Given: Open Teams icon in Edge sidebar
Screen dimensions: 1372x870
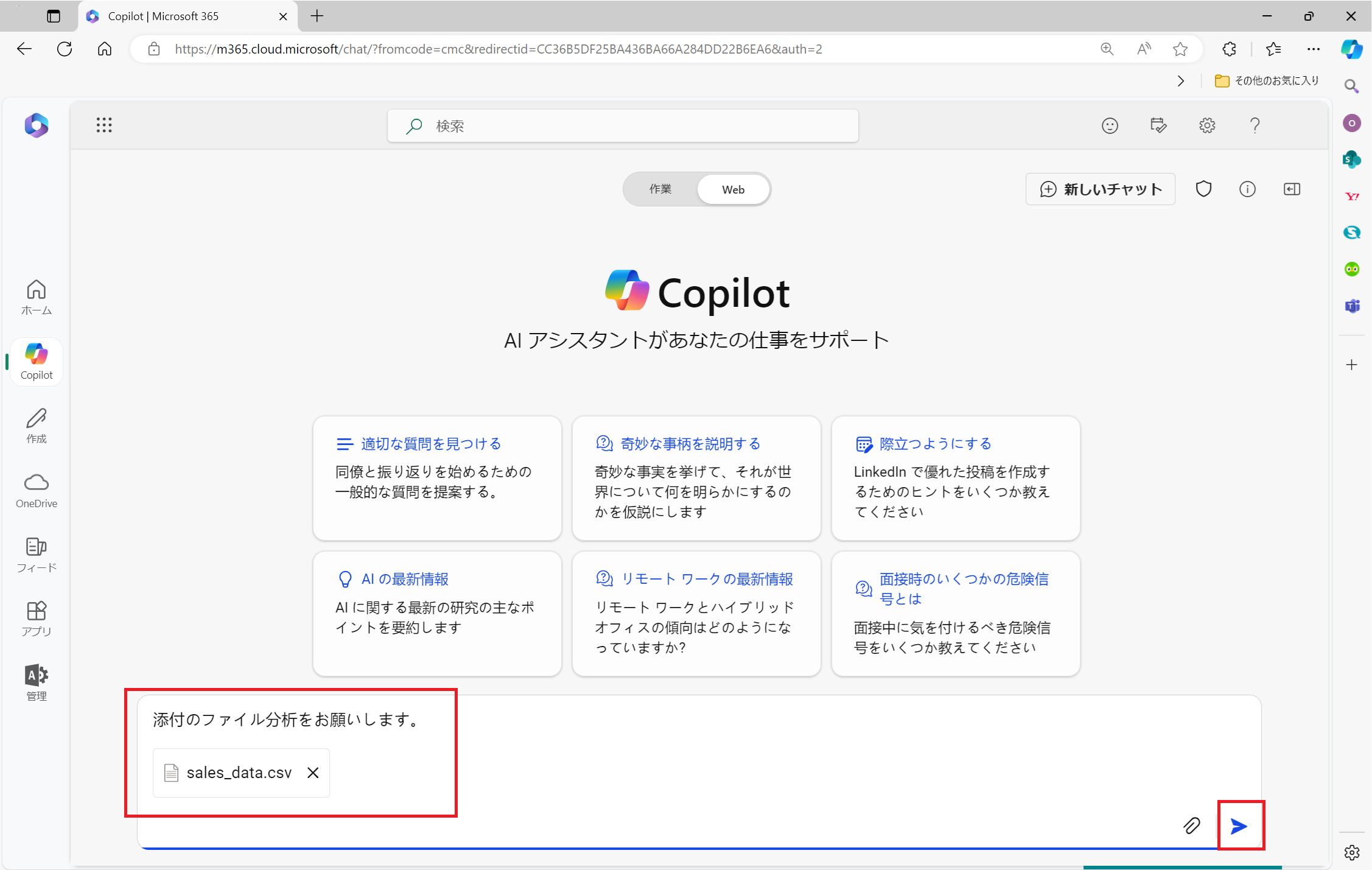Looking at the screenshot, I should coord(1352,306).
